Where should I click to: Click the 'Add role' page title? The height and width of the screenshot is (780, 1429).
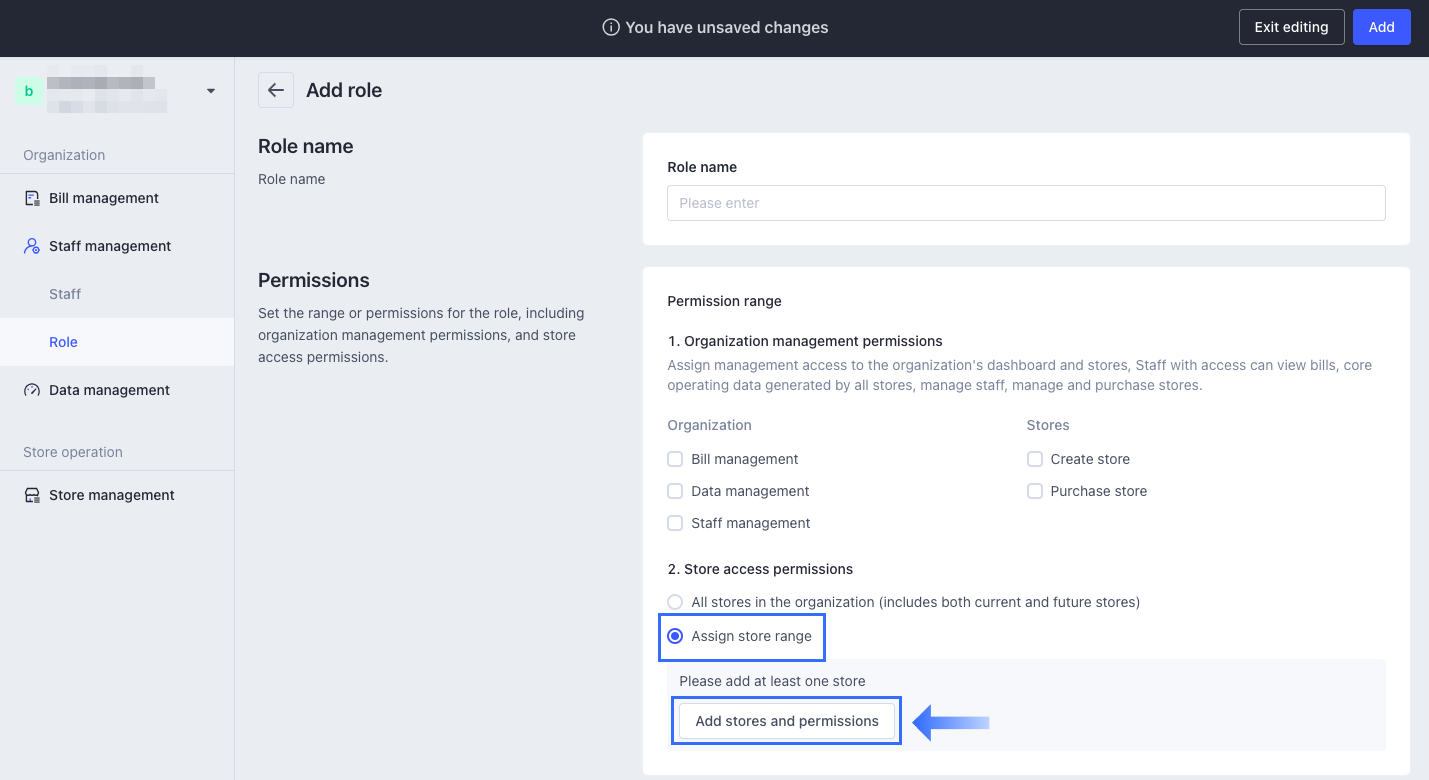344,90
